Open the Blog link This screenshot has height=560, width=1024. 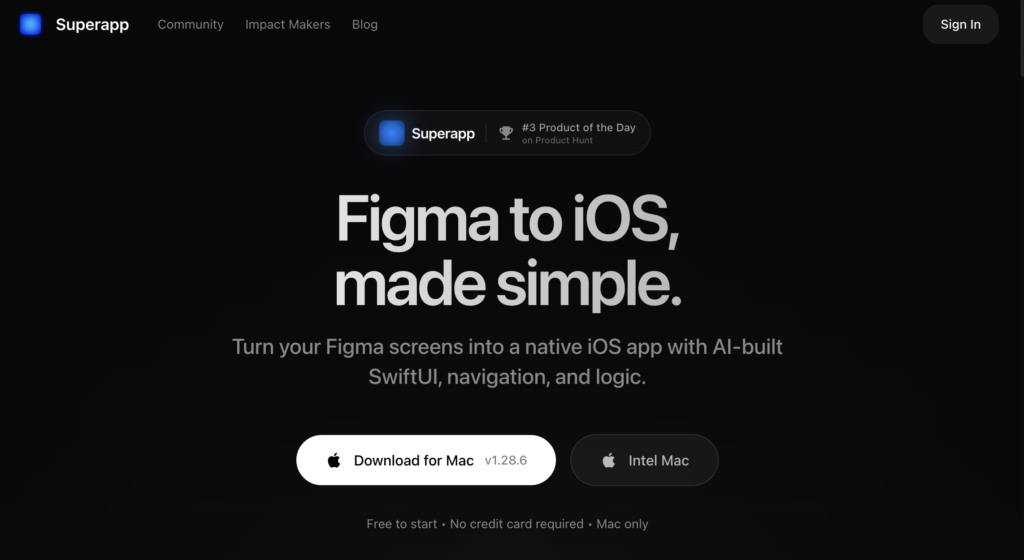click(x=364, y=24)
